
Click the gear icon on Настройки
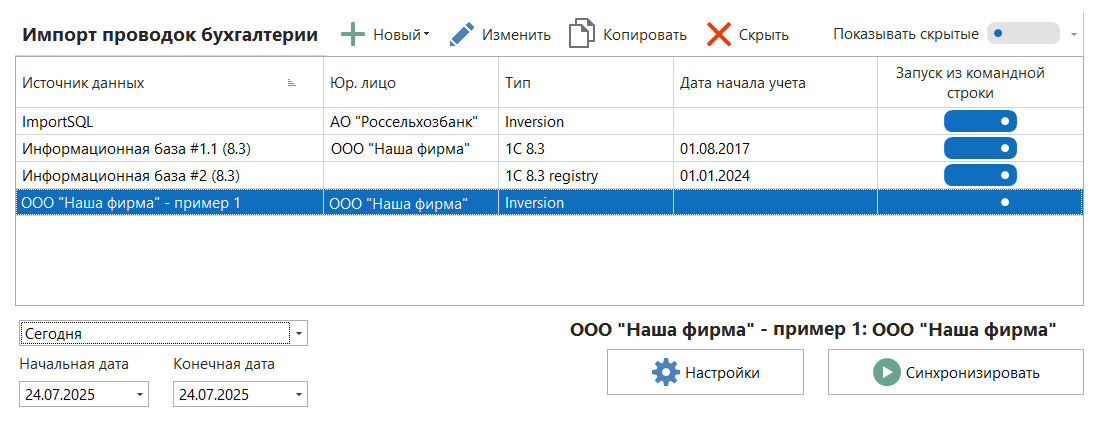click(x=665, y=373)
